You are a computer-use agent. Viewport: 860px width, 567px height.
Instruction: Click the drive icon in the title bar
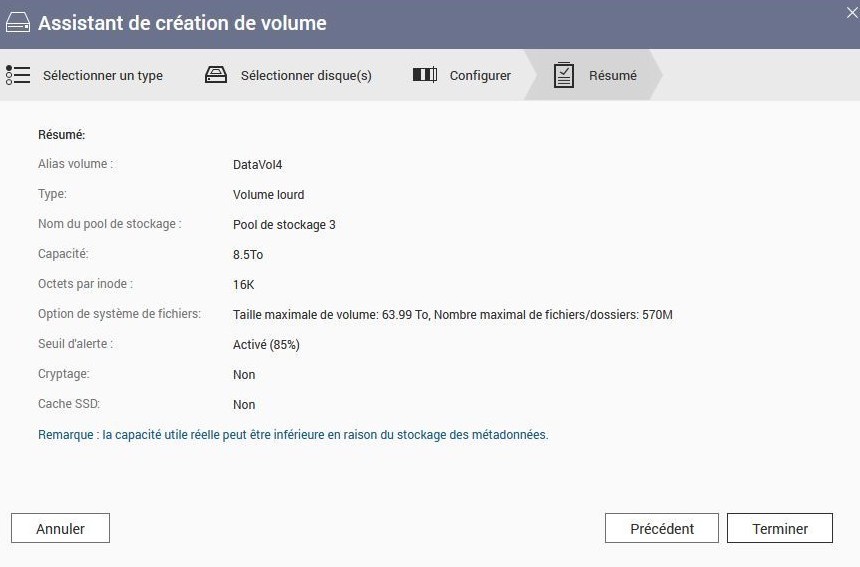click(x=18, y=23)
